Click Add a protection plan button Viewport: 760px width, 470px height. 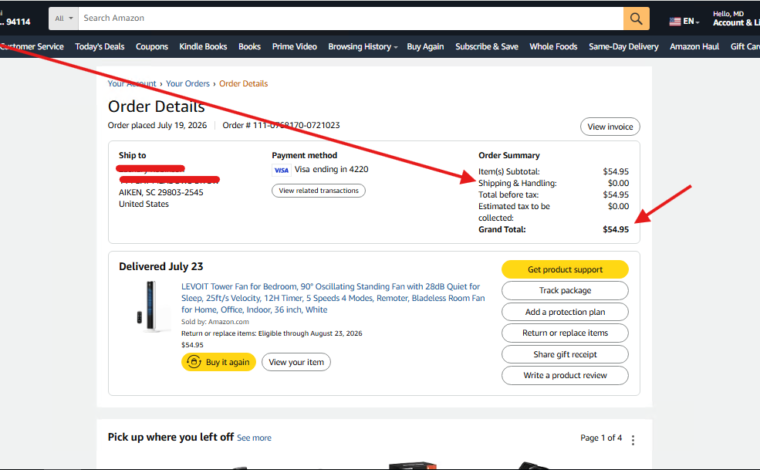[x=565, y=312]
